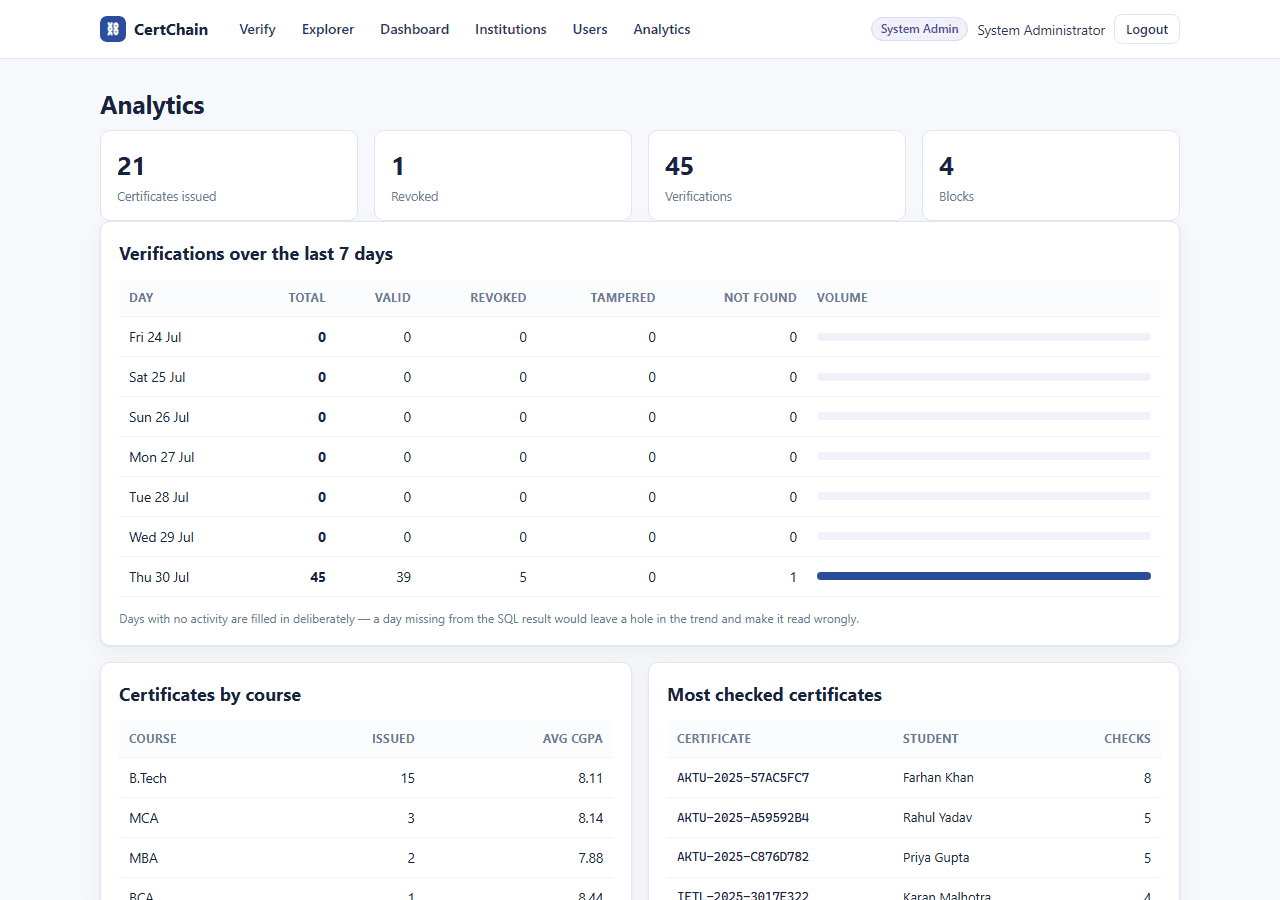The height and width of the screenshot is (900, 1280).
Task: Click the TAMPERED column header
Action: pyautogui.click(x=623, y=298)
